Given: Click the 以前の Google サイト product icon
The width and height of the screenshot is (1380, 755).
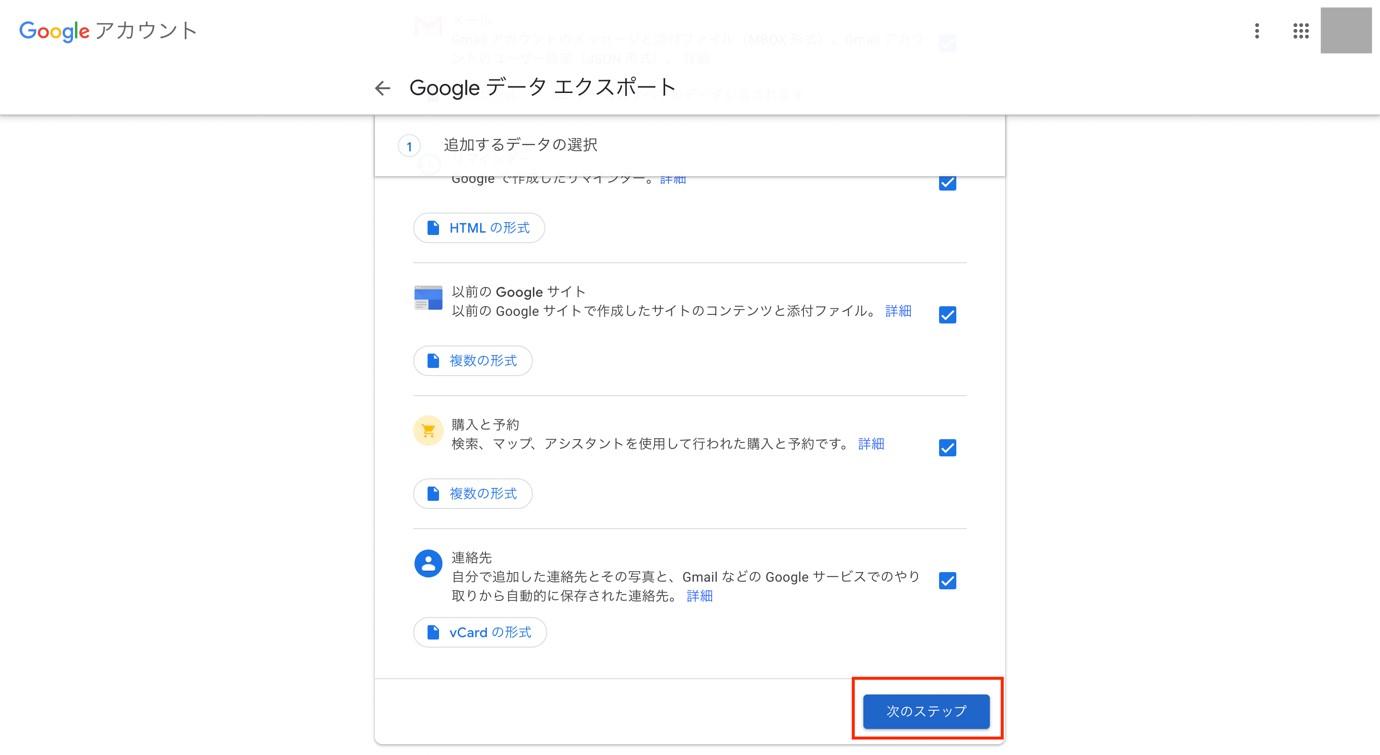Looking at the screenshot, I should click(427, 297).
